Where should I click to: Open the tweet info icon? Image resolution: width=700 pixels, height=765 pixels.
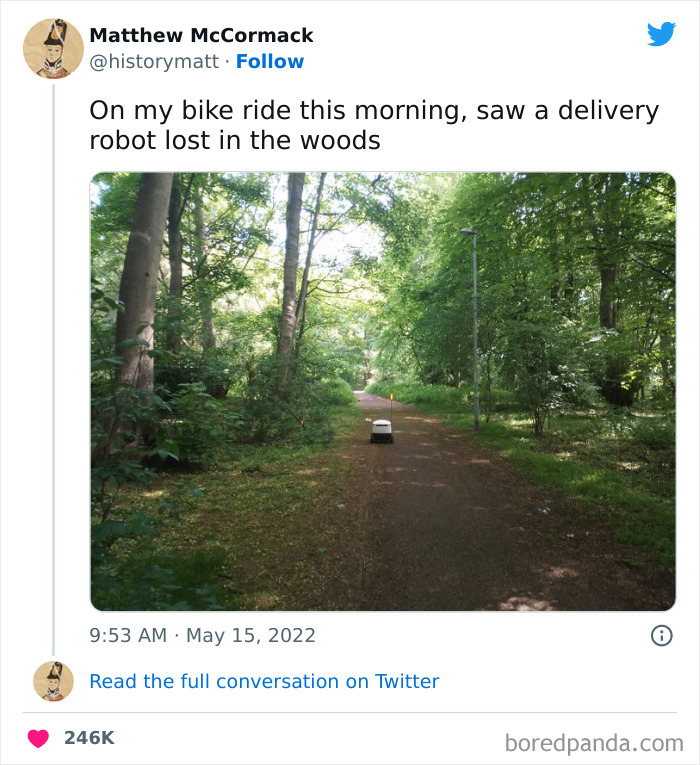(x=661, y=635)
